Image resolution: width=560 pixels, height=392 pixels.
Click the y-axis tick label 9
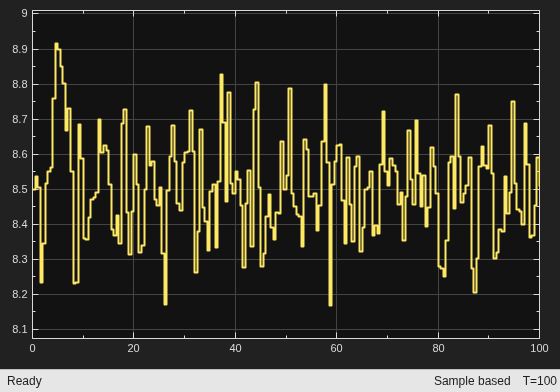24,14
